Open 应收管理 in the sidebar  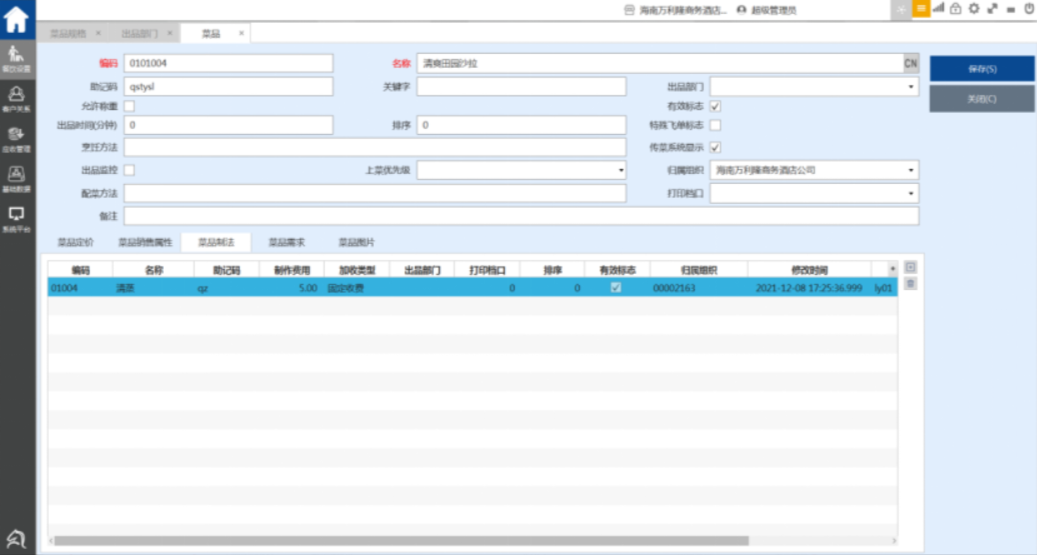pos(17,139)
